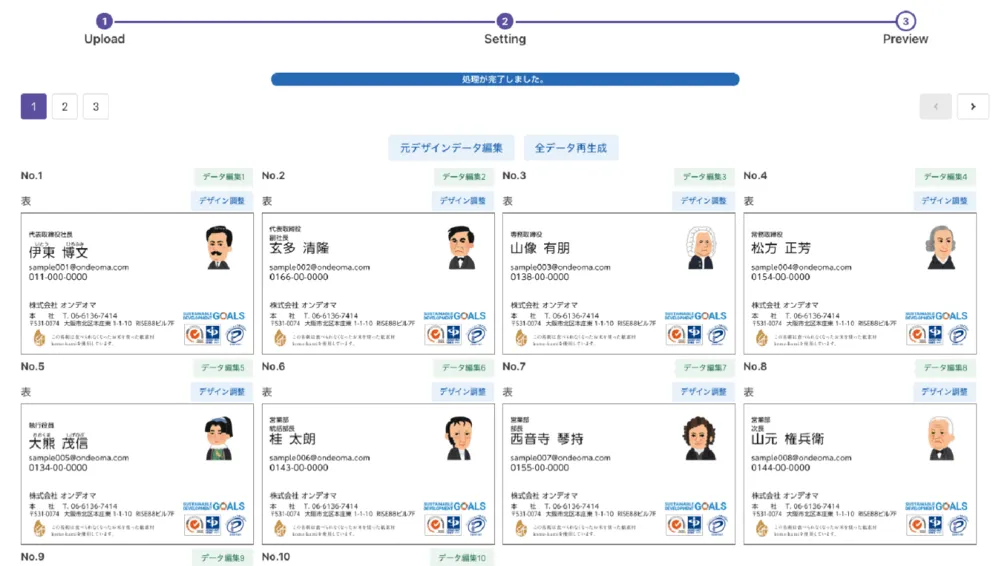Select the portrait on card No.1

(219, 247)
